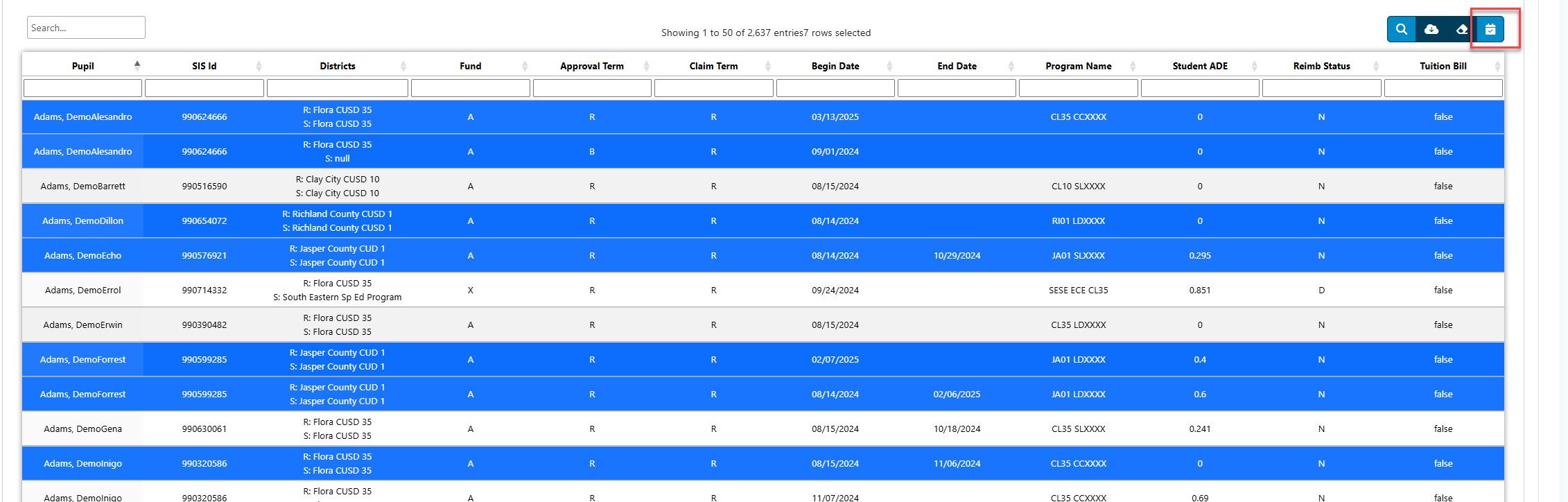Screen dimensions: 1568x502
Task: Click begin date 03/13/2025
Action: tap(835, 116)
